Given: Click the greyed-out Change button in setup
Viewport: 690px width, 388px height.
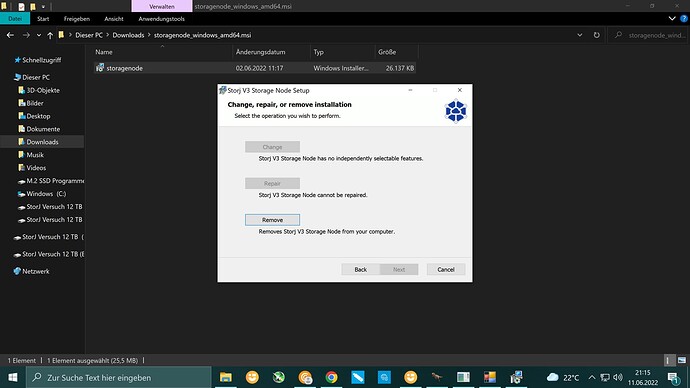Looking at the screenshot, I should click(272, 147).
